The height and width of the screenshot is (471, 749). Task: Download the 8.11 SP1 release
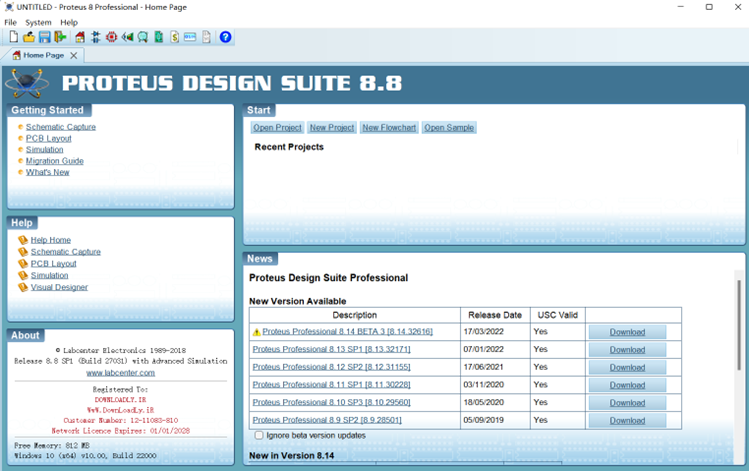(627, 385)
